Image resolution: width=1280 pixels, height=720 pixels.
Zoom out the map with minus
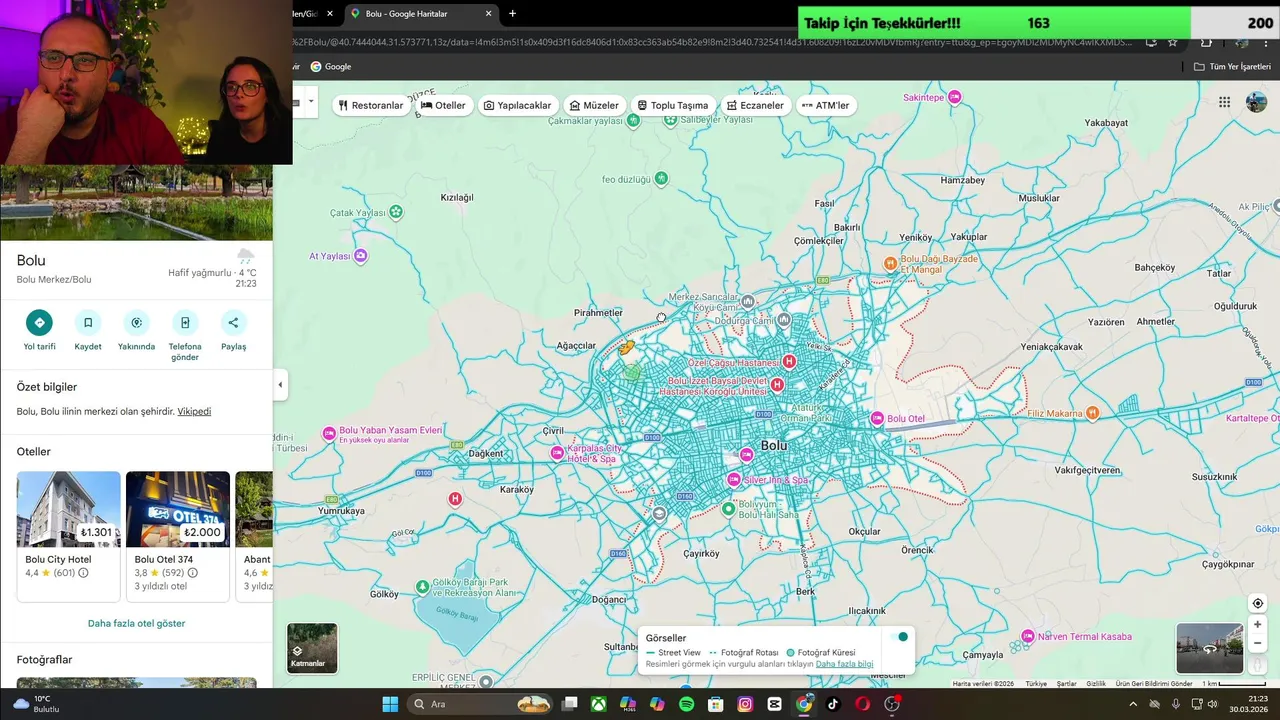[1258, 644]
